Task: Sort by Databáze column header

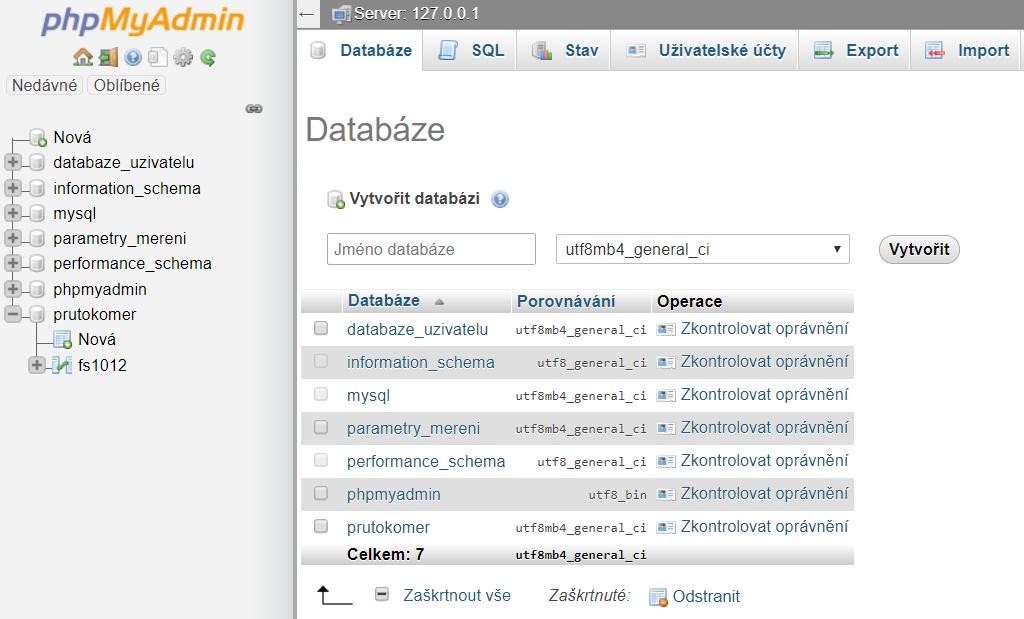Action: coord(384,301)
